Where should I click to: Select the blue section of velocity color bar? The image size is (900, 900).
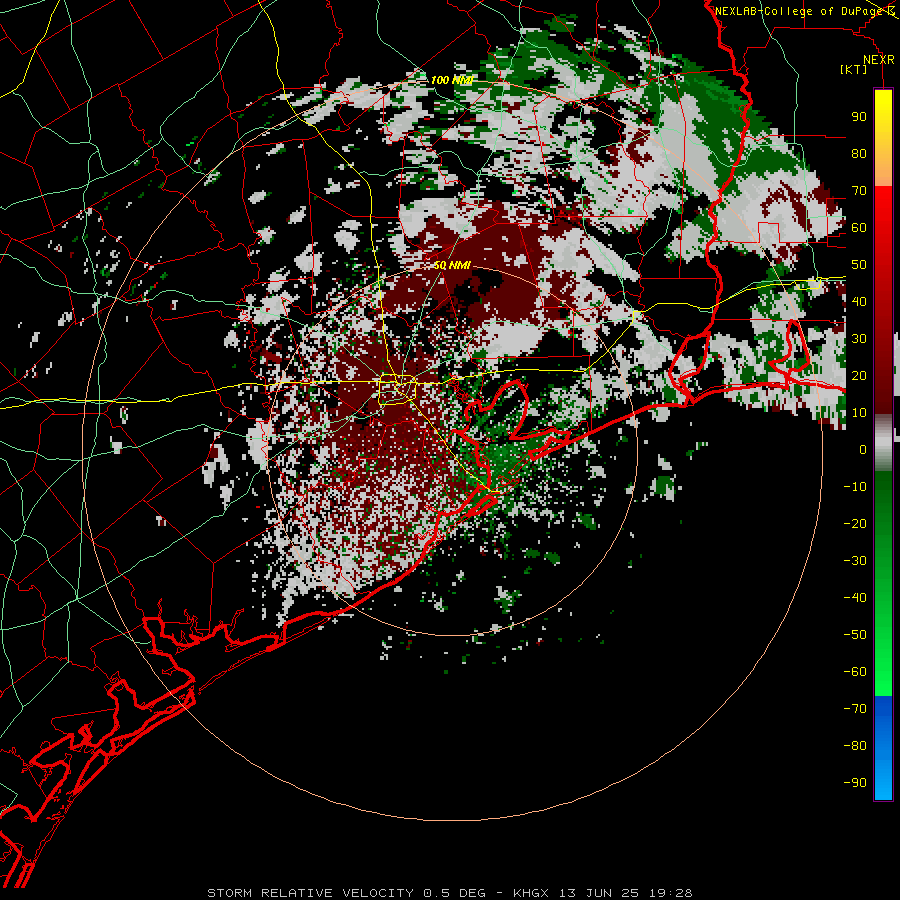883,748
